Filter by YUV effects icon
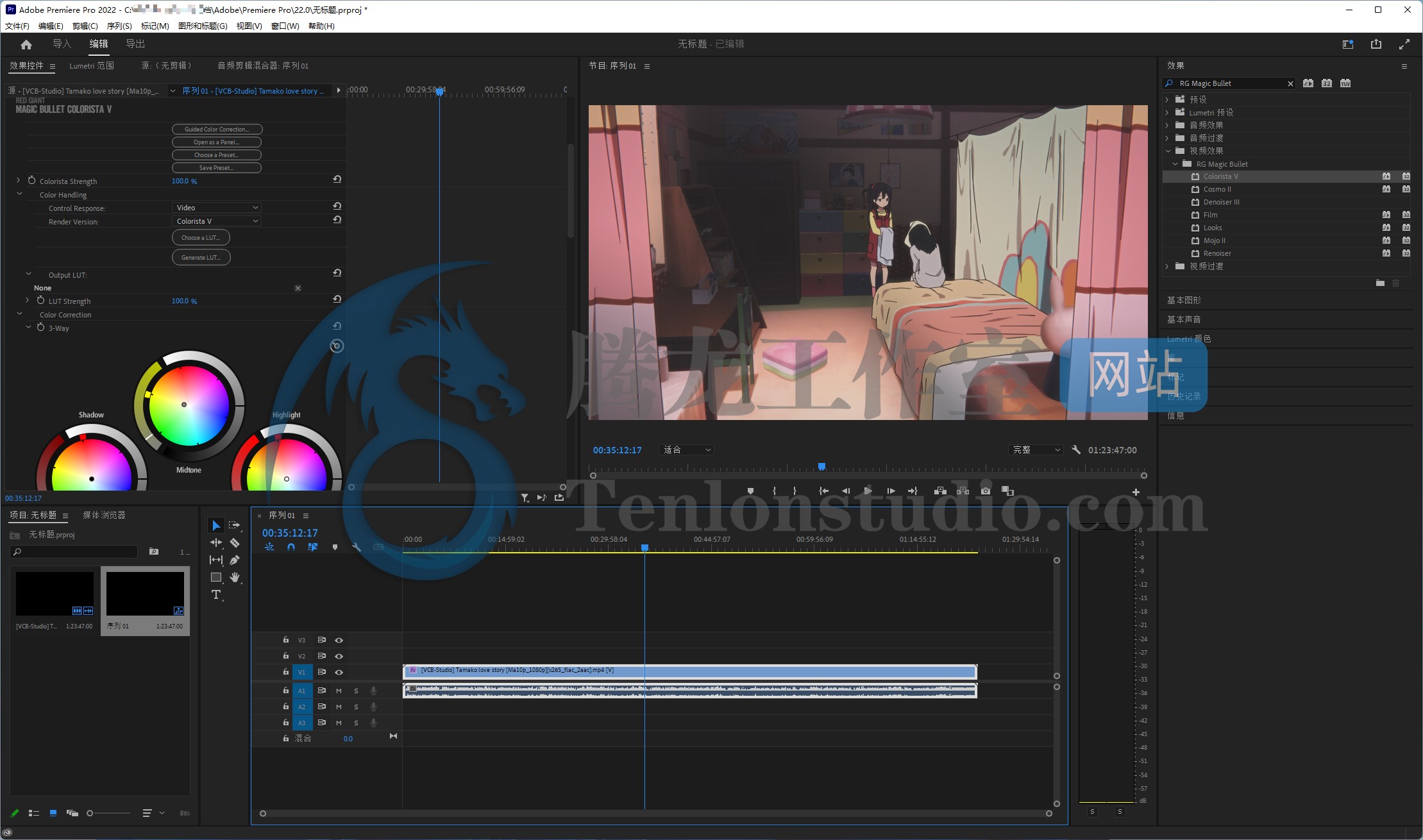 [1345, 83]
